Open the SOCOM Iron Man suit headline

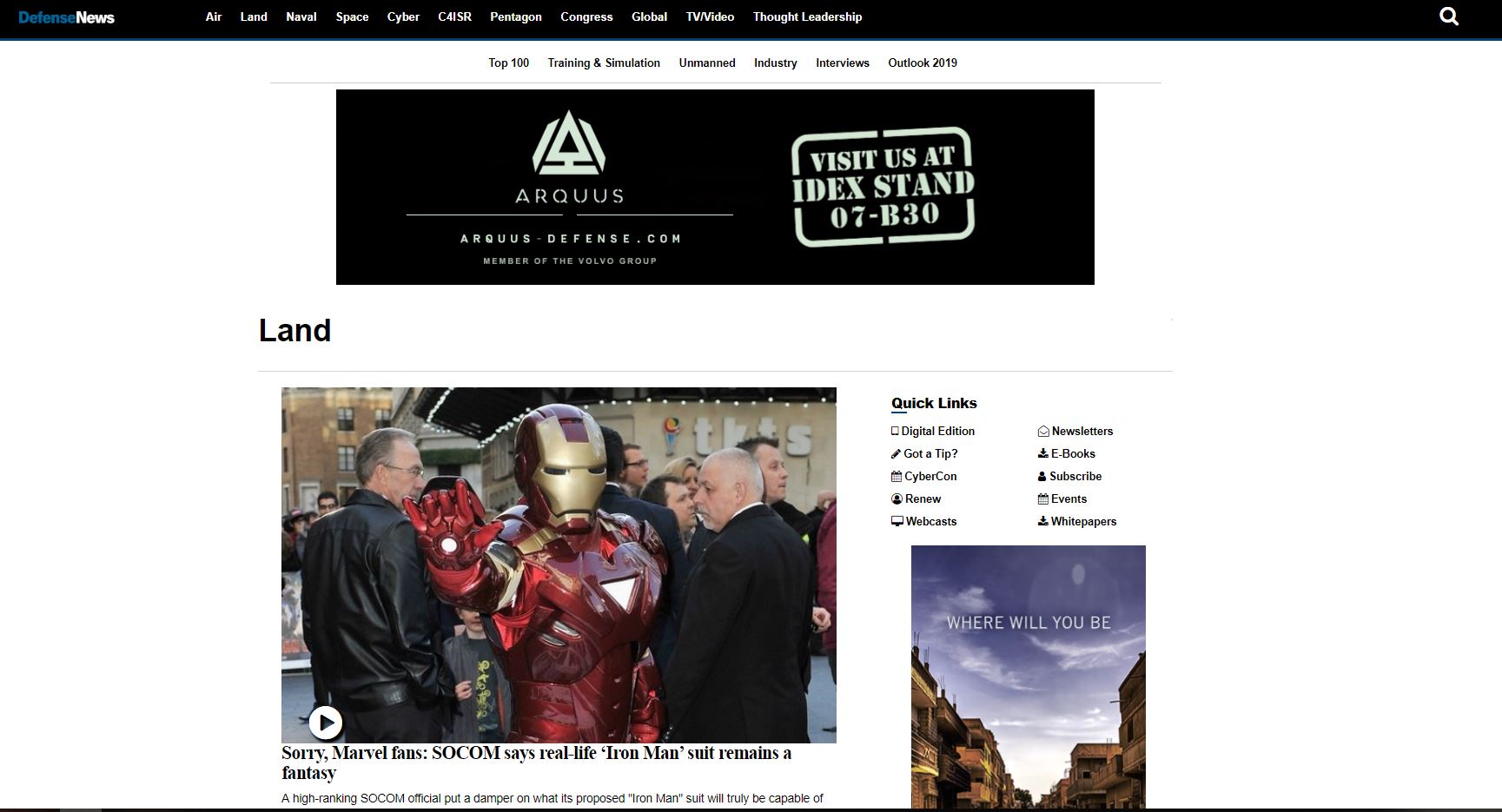[x=536, y=762]
